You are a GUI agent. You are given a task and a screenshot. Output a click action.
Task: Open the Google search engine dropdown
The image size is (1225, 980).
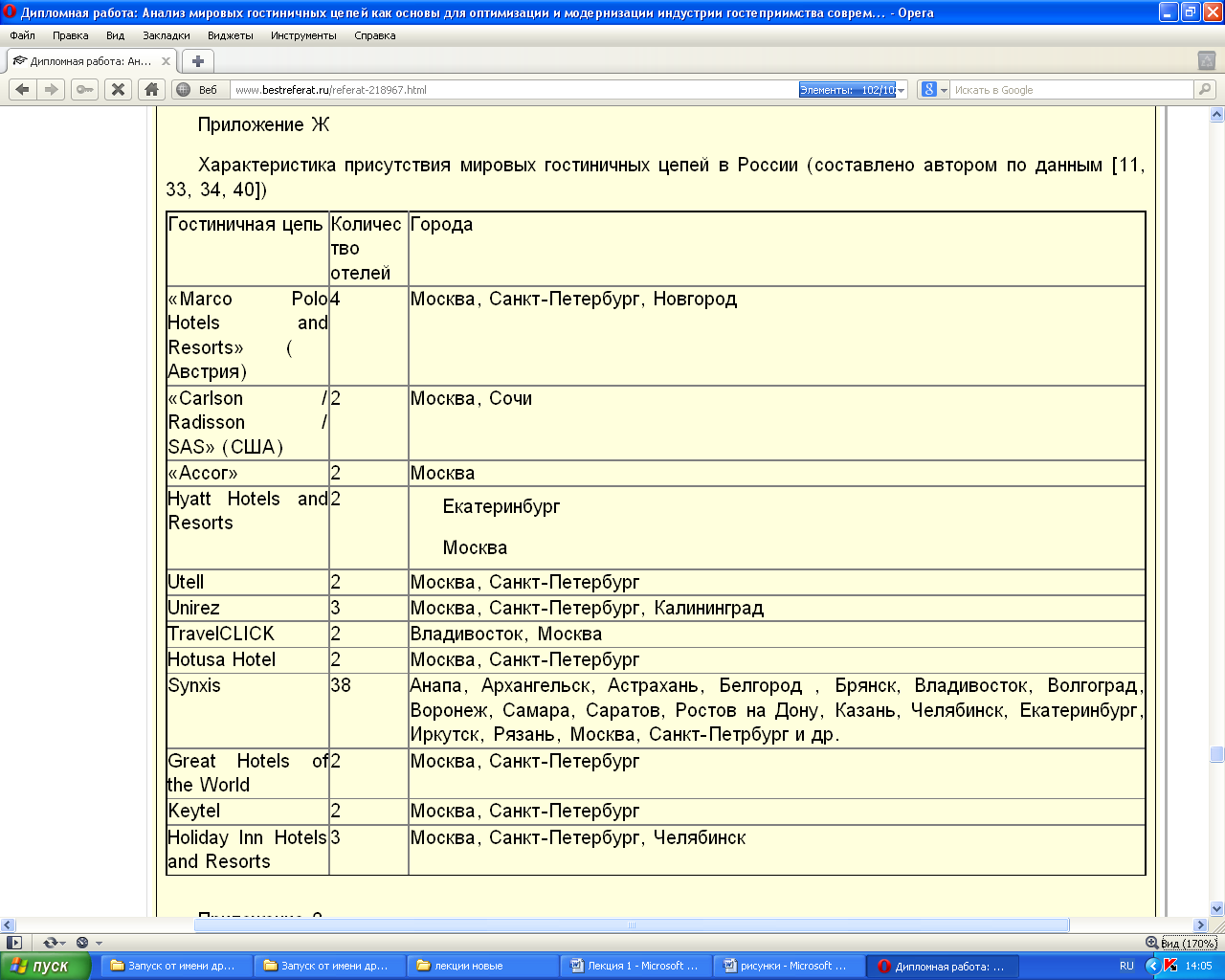(933, 90)
